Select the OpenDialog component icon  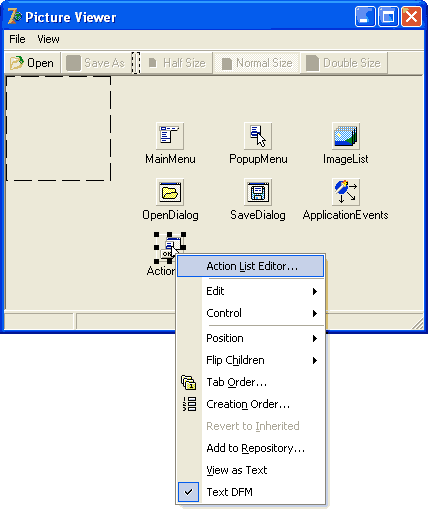point(170,192)
